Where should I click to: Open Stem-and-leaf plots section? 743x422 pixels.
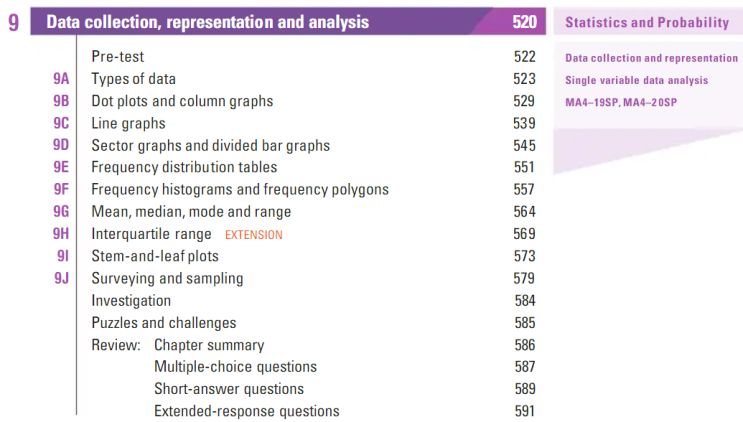[x=155, y=256]
